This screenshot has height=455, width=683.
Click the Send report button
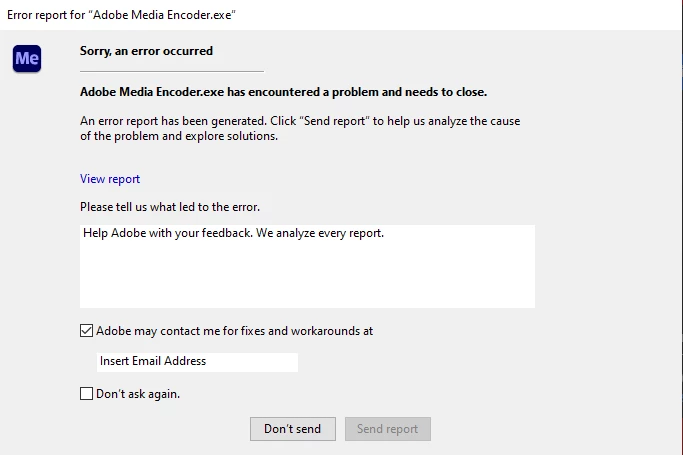point(388,429)
